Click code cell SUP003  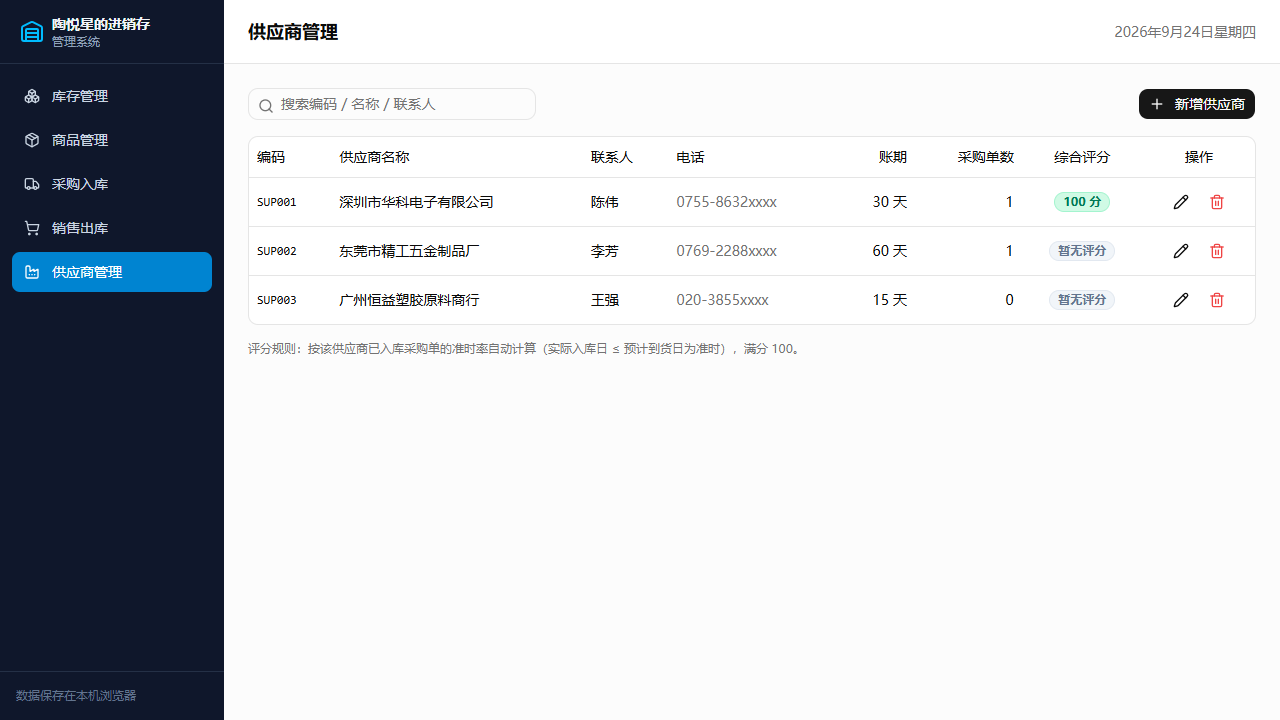(x=277, y=300)
